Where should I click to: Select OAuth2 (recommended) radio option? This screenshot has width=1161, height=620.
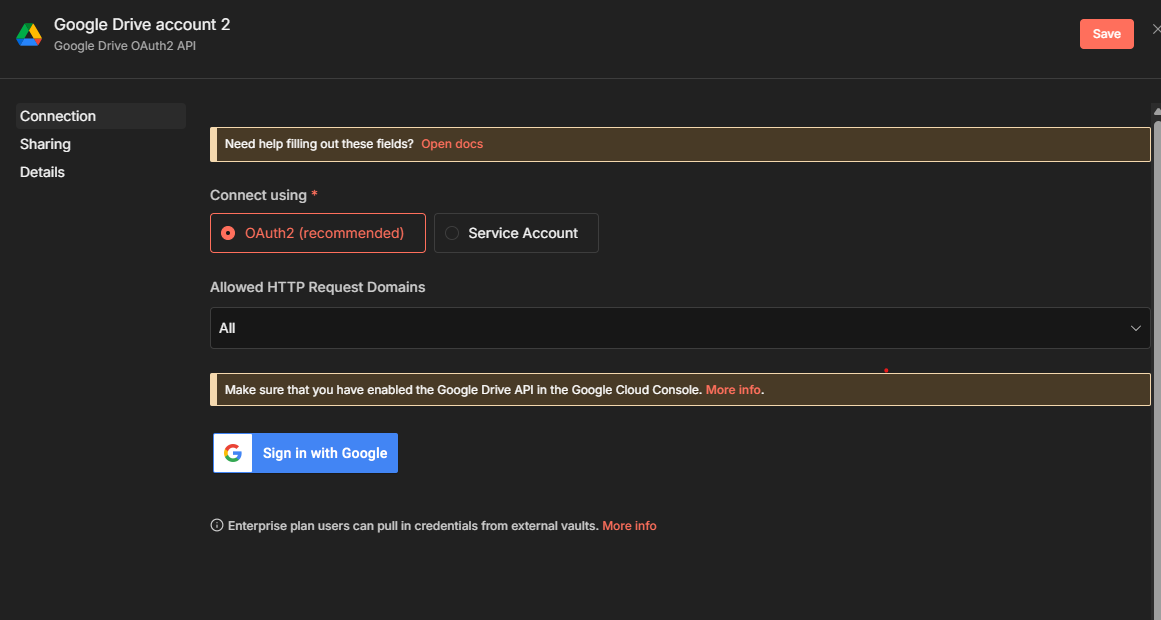(228, 233)
